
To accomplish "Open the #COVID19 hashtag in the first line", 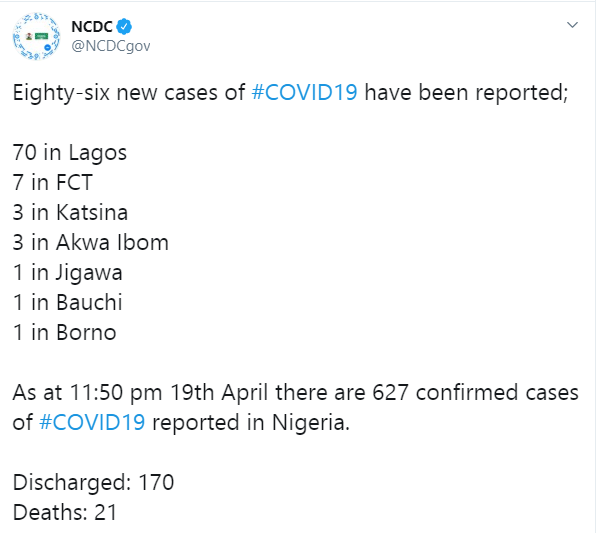I will tap(304, 92).
